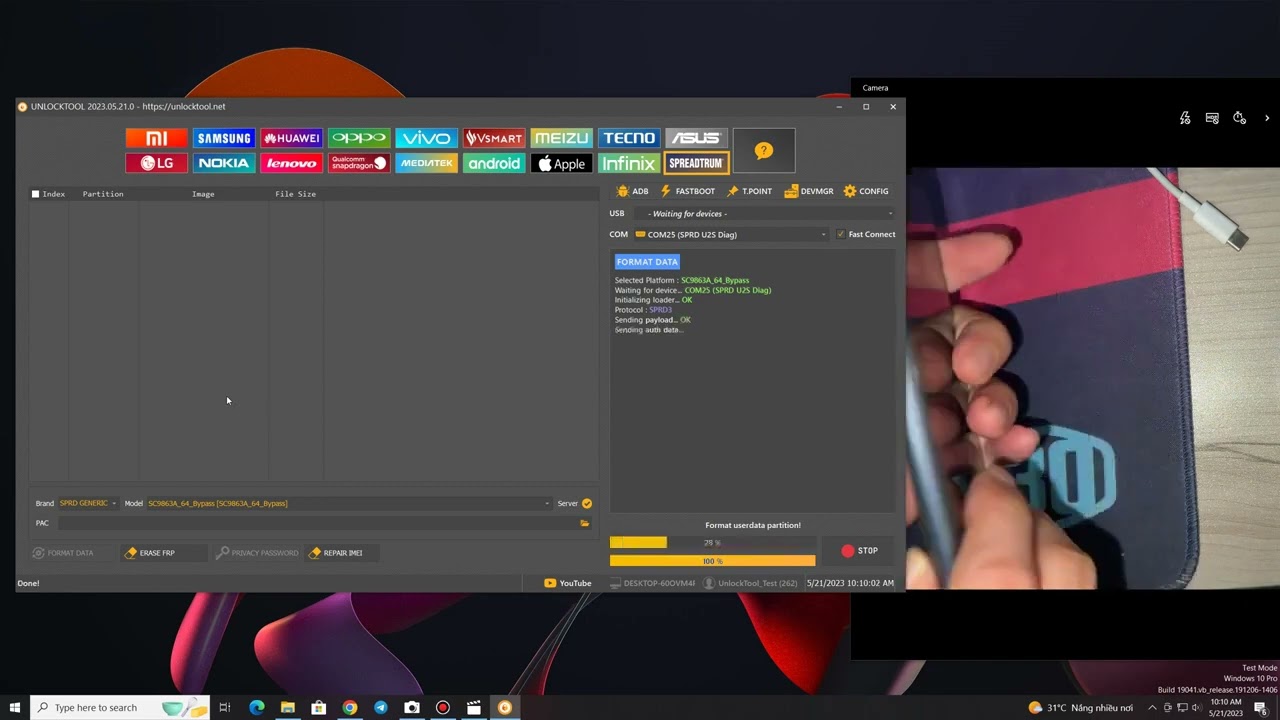The height and width of the screenshot is (720, 1280).
Task: Click the FORMAT DATA log header
Action: 647,262
